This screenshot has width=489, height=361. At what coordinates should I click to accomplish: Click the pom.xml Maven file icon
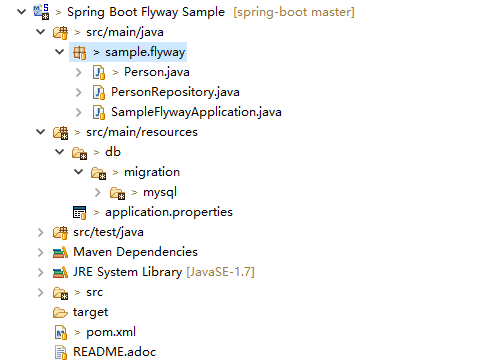[61, 332]
